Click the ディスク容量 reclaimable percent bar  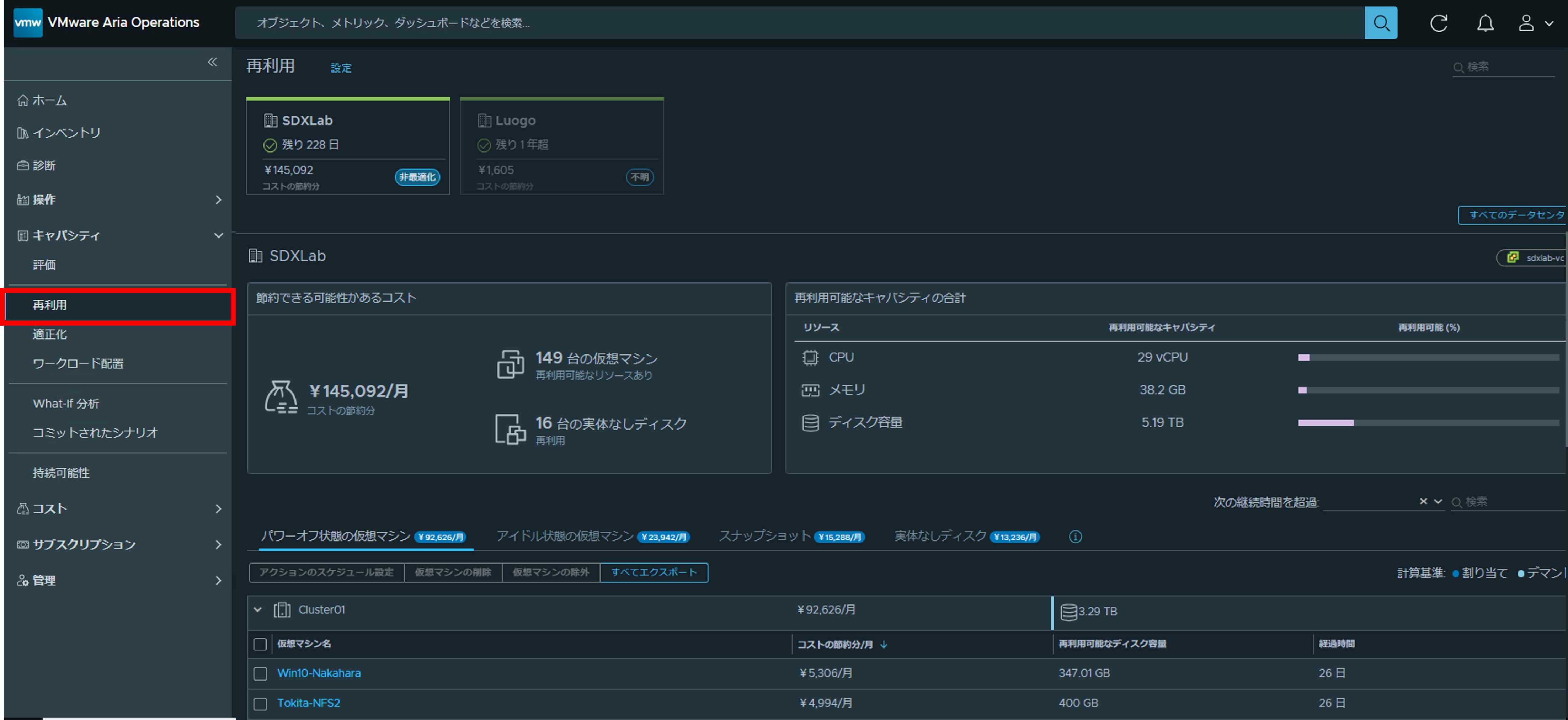coord(1428,422)
